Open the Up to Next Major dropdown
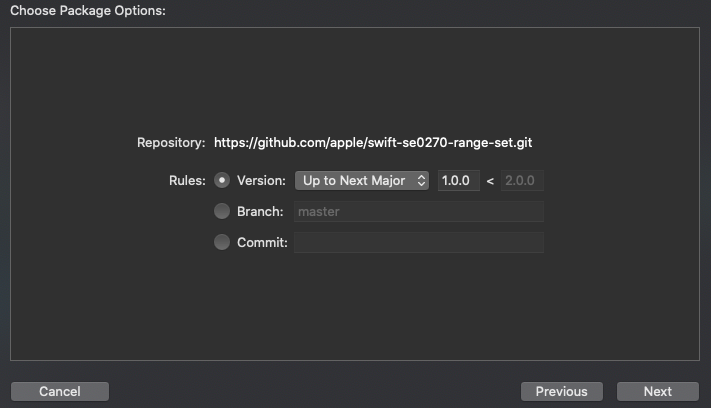The width and height of the screenshot is (711, 408). tap(362, 180)
